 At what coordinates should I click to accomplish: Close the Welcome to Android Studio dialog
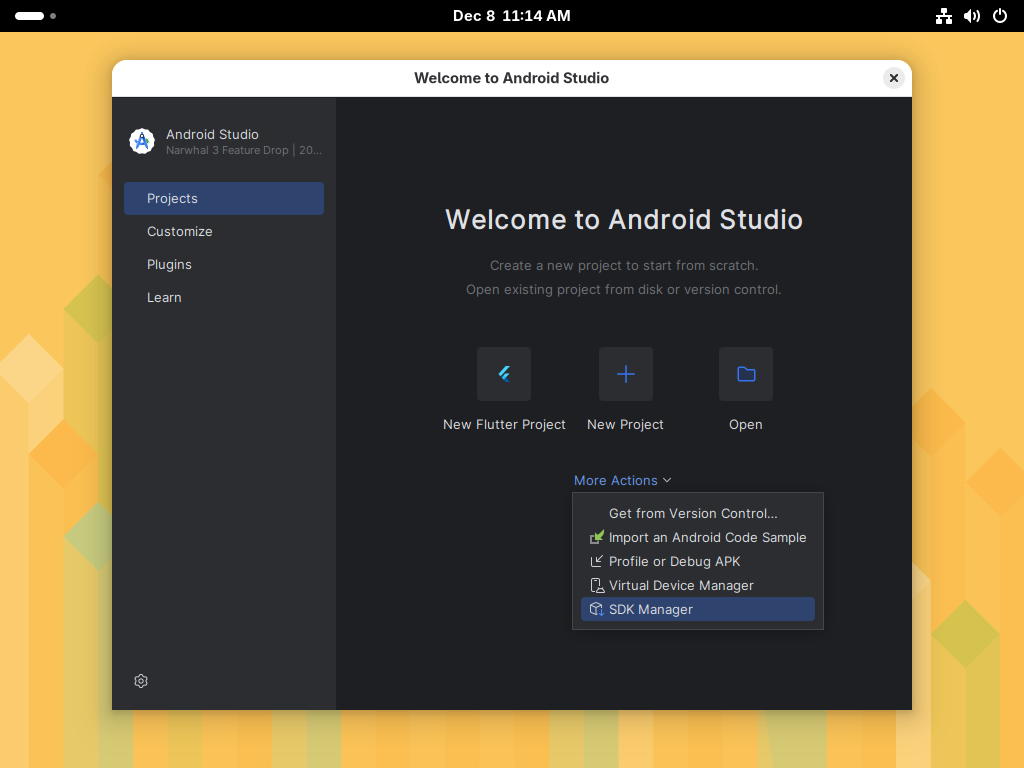tap(893, 77)
